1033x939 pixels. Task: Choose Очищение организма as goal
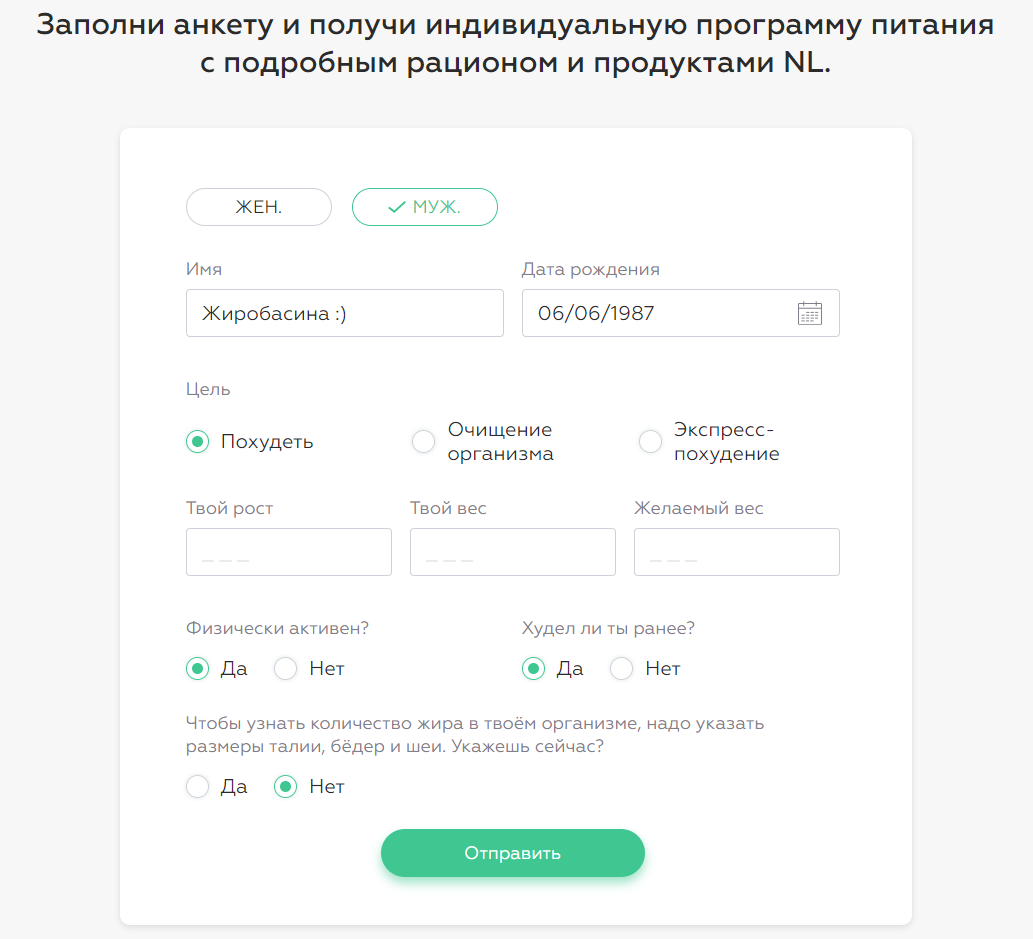423,441
